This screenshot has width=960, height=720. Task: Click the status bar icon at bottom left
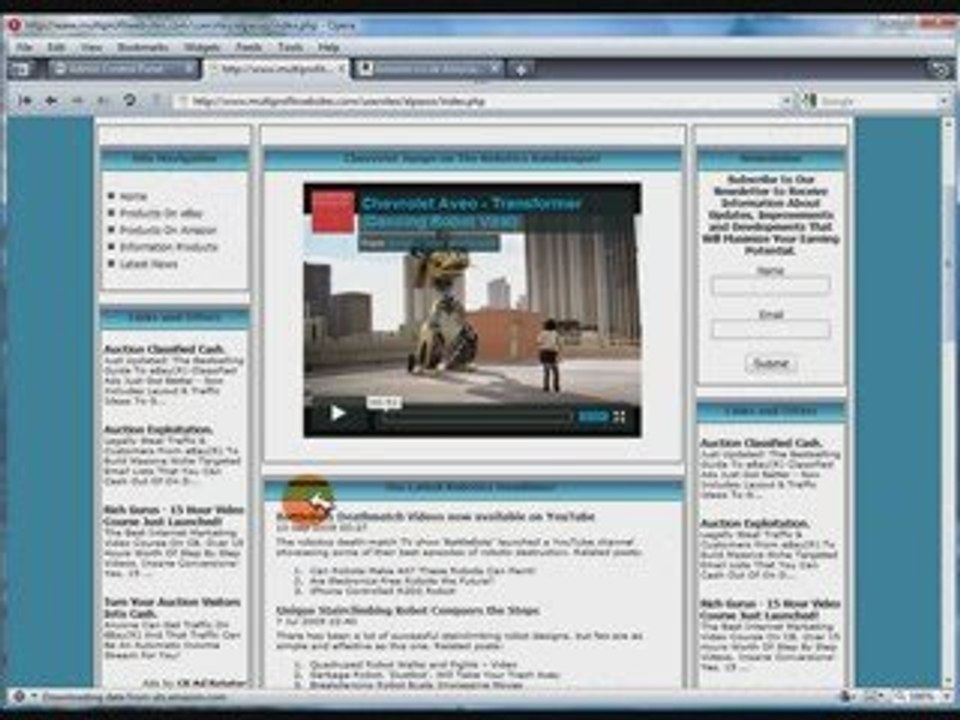click(x=19, y=697)
